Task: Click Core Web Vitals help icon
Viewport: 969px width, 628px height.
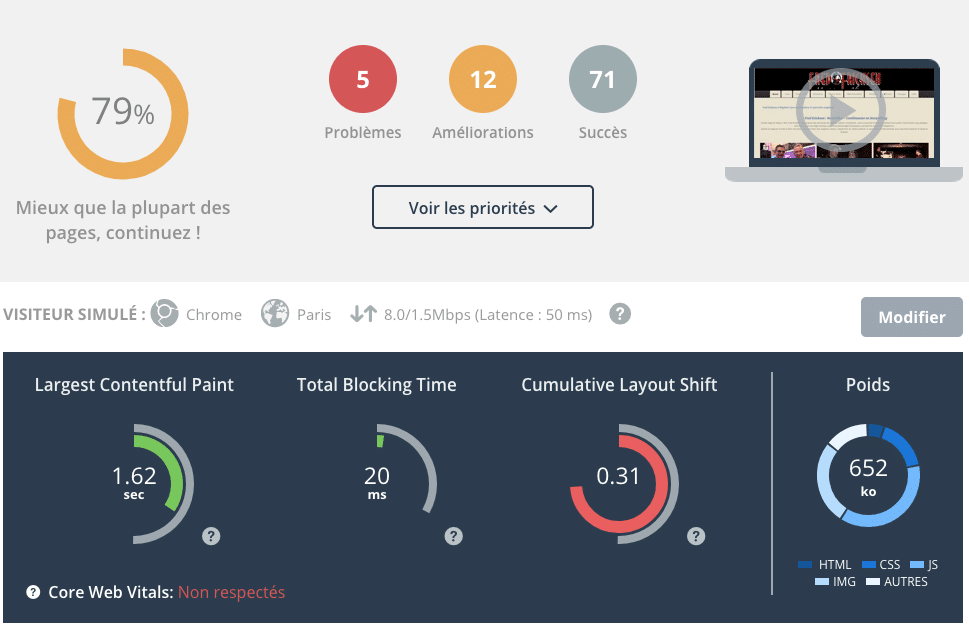Action: click(33, 592)
